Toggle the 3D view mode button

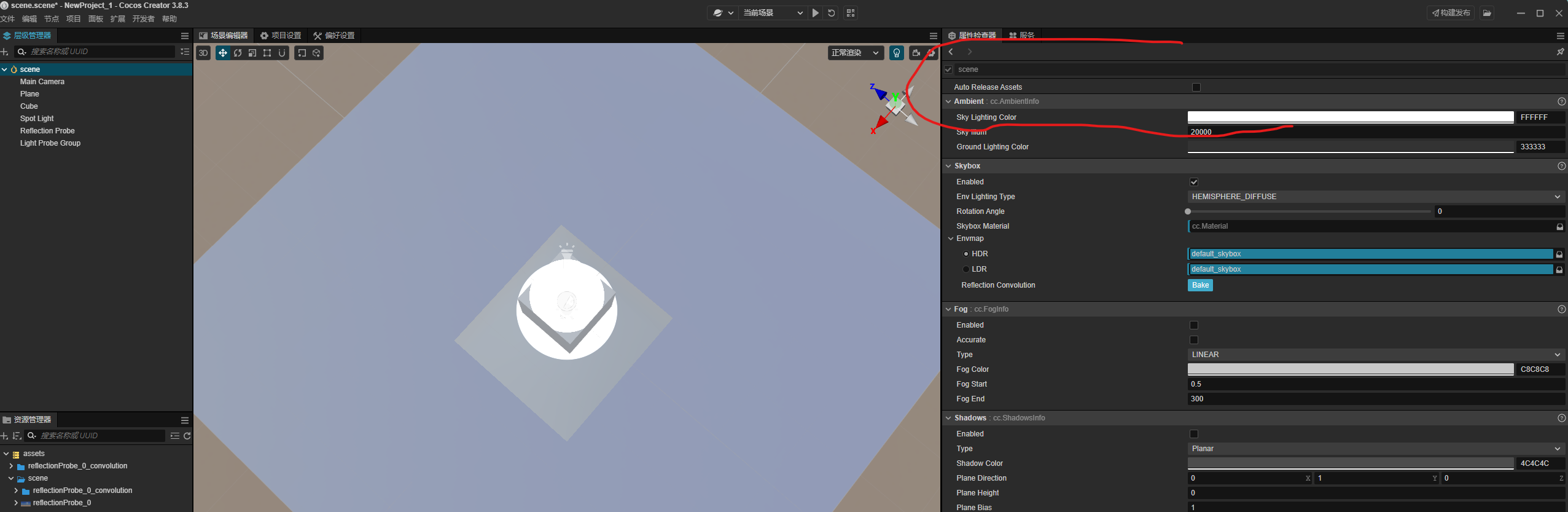(x=203, y=53)
